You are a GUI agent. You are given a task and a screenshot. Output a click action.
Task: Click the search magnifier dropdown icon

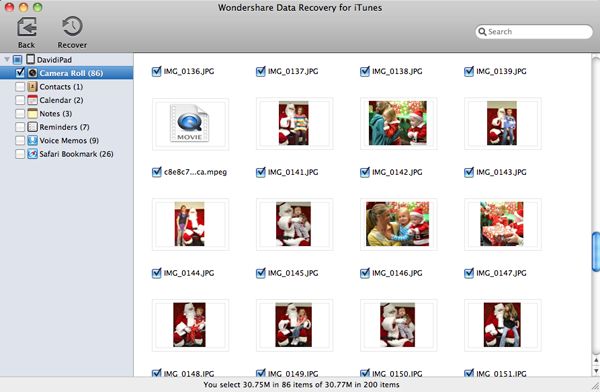[483, 32]
